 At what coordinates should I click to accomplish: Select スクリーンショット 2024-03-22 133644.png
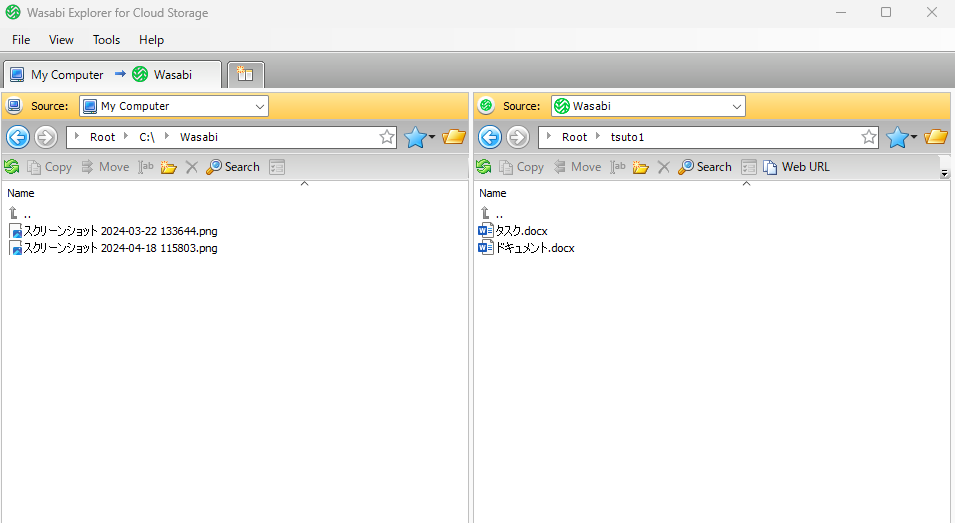113,231
